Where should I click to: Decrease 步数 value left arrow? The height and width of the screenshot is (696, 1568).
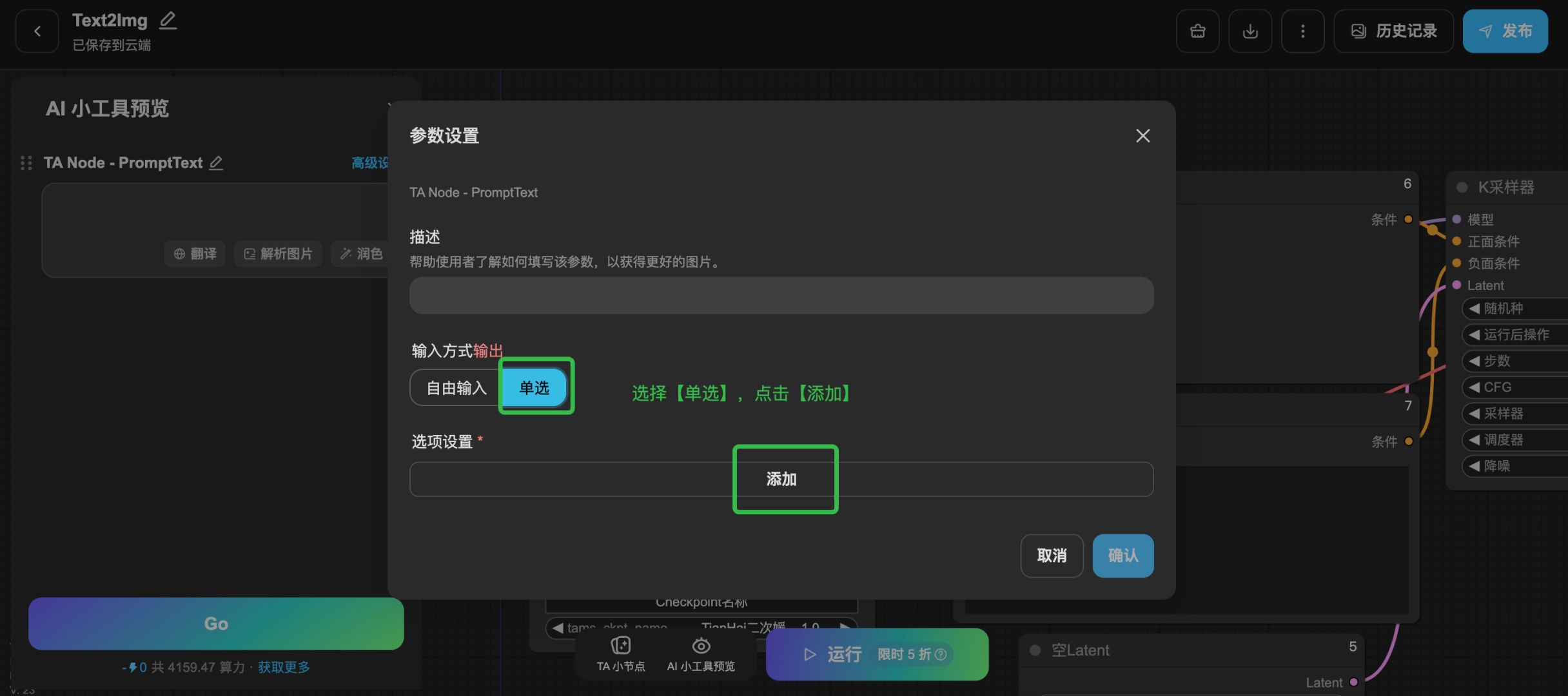click(1474, 361)
